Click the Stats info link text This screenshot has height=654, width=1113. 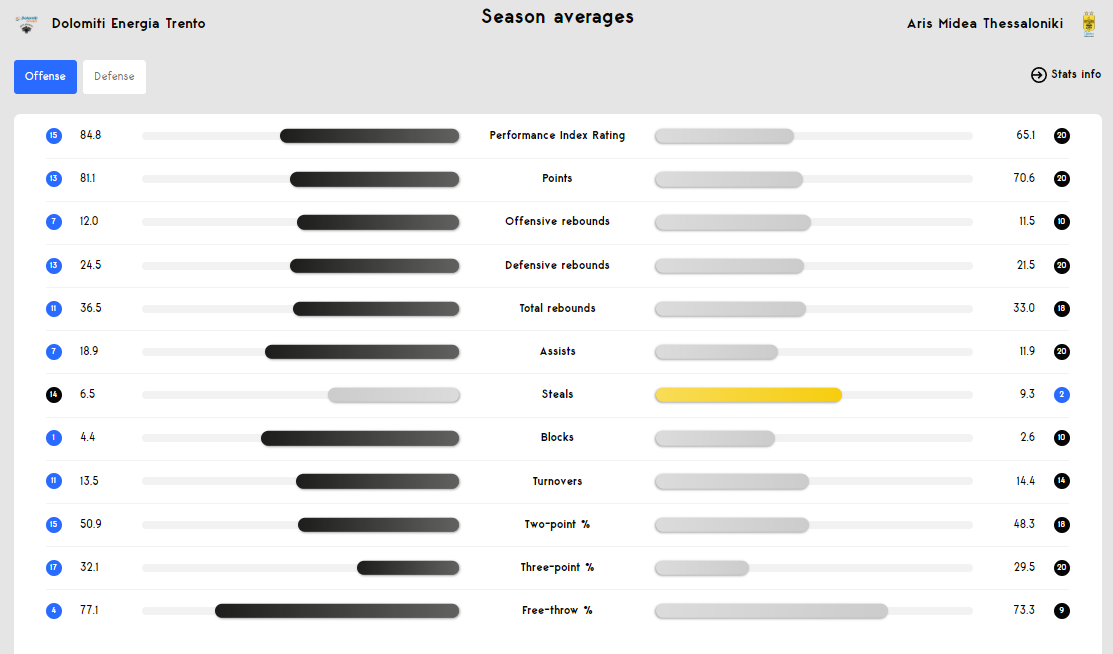1076,74
